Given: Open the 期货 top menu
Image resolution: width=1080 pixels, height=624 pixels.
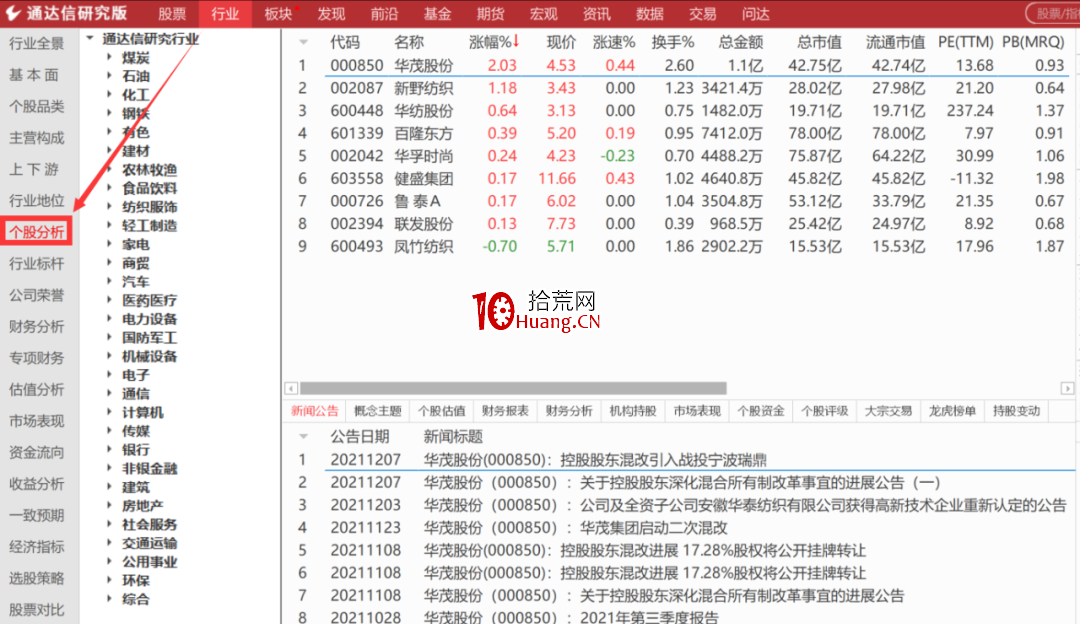Looking at the screenshot, I should 490,14.
